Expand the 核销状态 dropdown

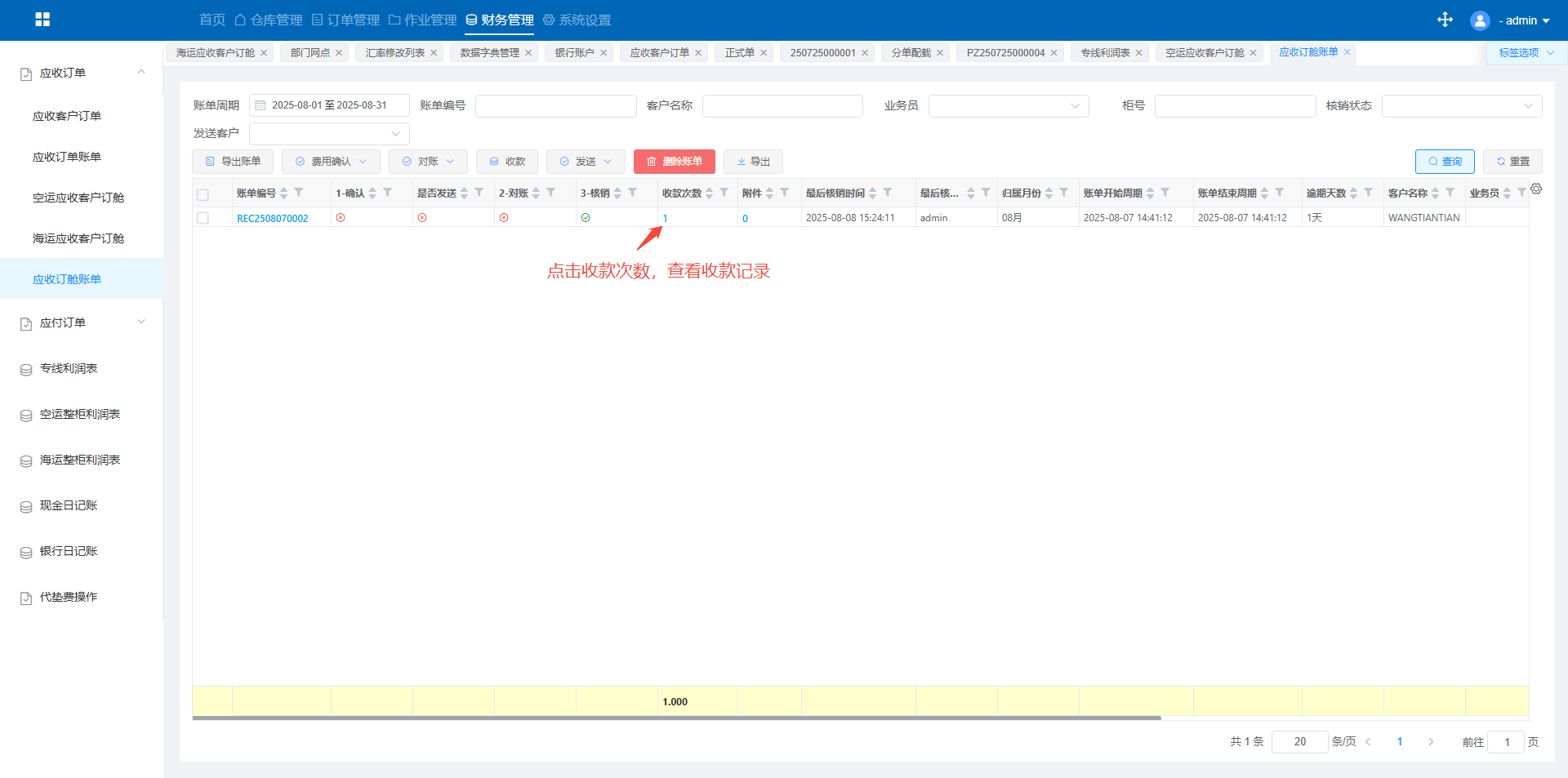coord(1461,106)
